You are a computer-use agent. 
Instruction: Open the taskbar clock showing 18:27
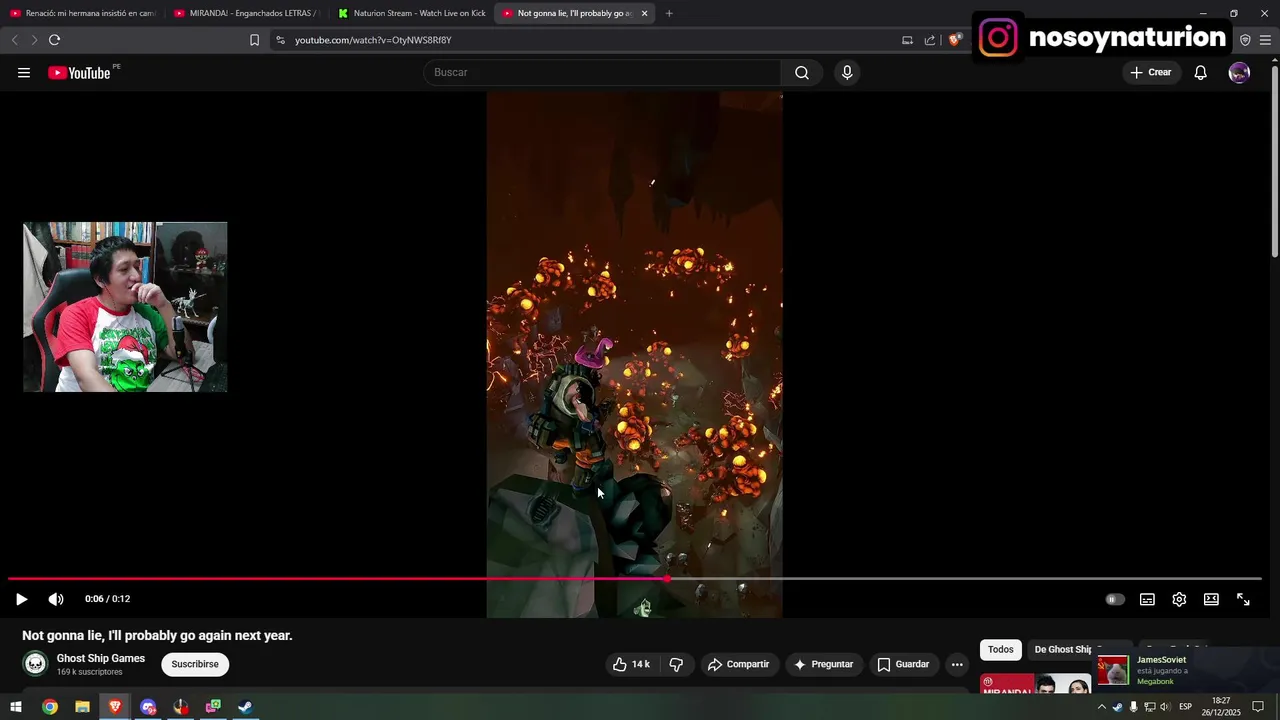[x=1221, y=707]
